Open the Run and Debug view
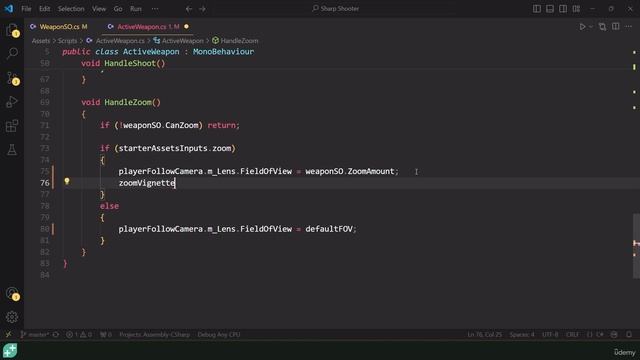This screenshot has height=360, width=640. point(12,102)
